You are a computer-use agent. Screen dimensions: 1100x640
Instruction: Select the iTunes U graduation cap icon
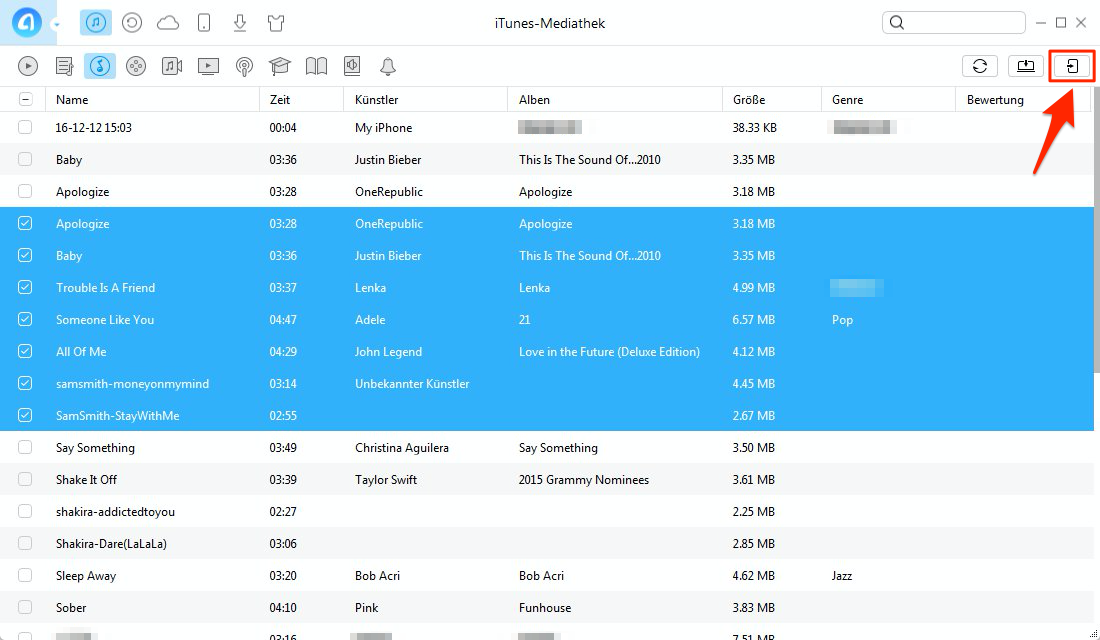(x=280, y=66)
